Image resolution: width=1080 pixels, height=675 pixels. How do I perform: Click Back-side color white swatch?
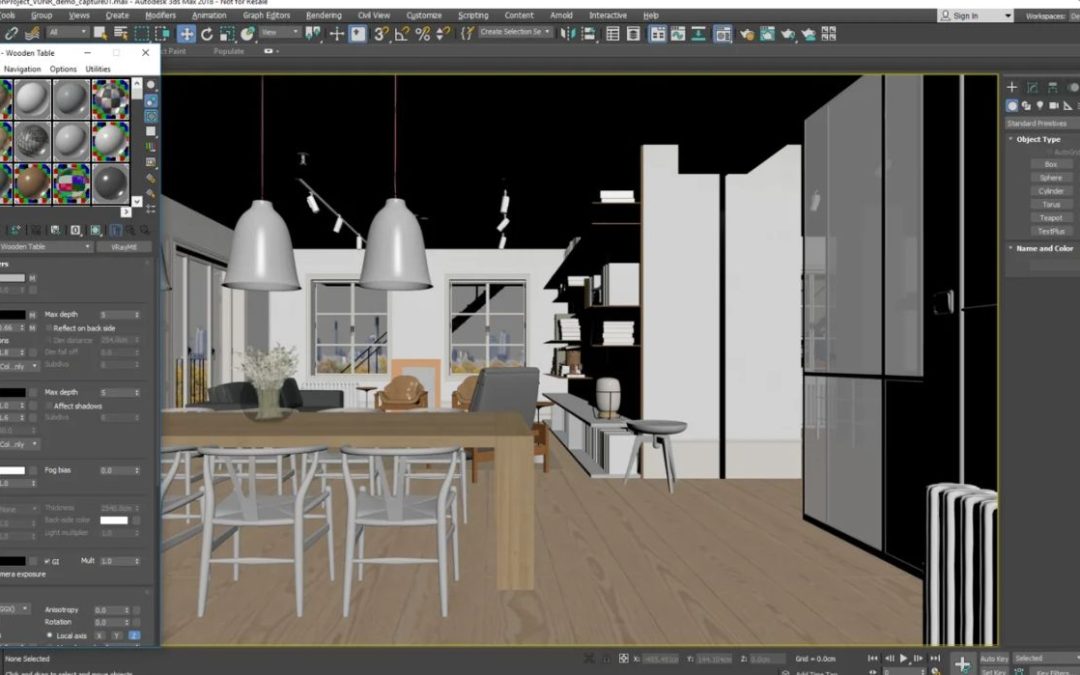coord(114,520)
